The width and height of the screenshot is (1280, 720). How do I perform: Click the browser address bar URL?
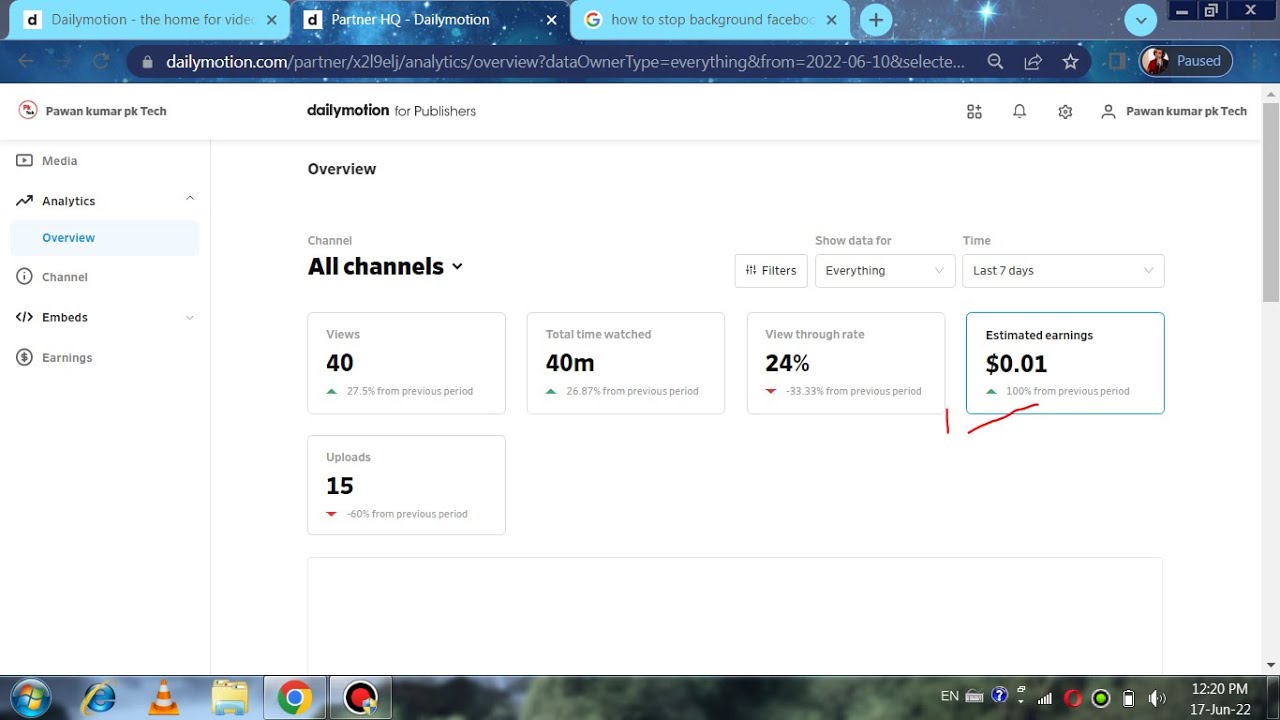pyautogui.click(x=565, y=62)
